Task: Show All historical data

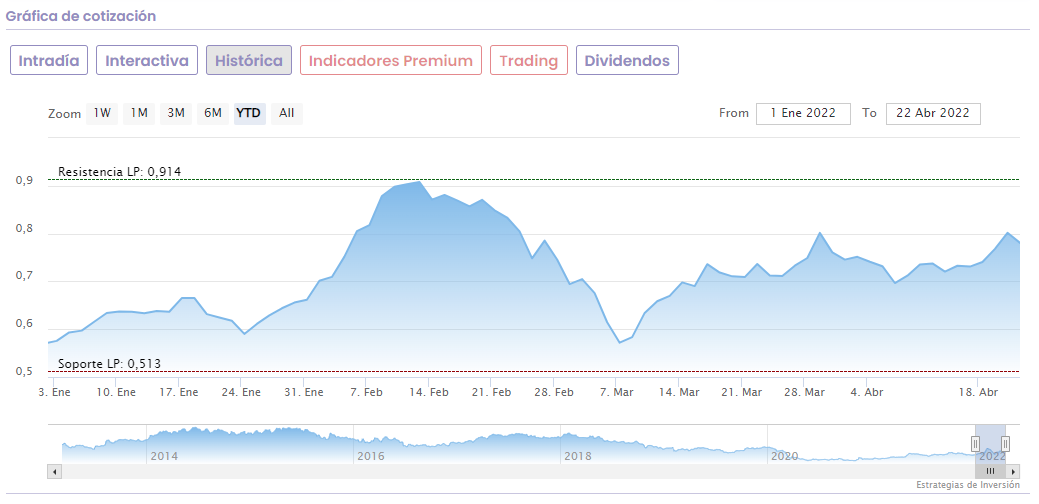Action: [287, 113]
